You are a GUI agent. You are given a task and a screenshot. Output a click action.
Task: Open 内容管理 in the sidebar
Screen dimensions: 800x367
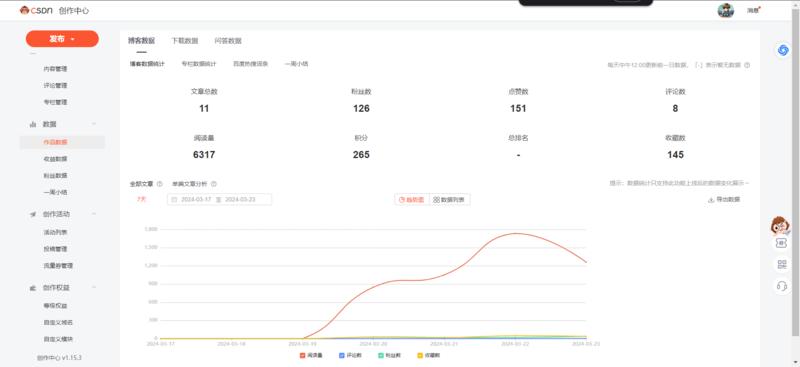click(x=55, y=69)
